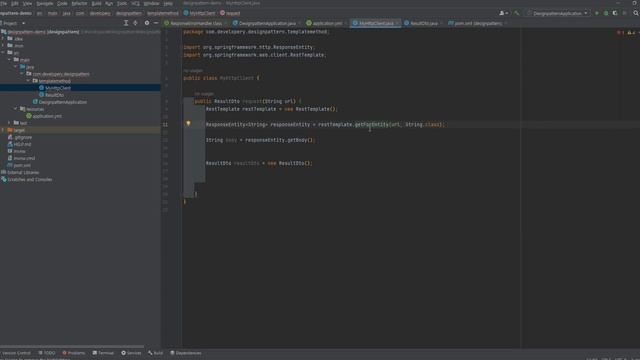
Task: Open the View menu
Action: coord(27,3)
